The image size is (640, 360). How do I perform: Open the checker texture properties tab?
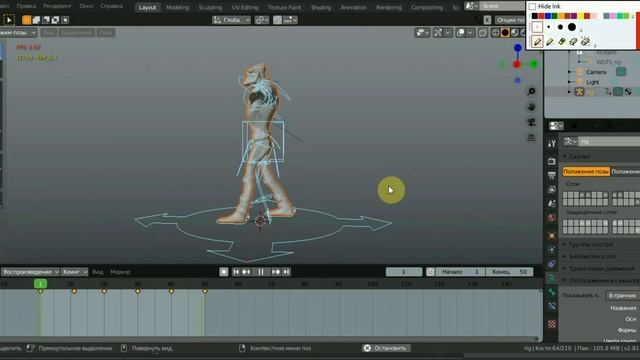point(552,324)
